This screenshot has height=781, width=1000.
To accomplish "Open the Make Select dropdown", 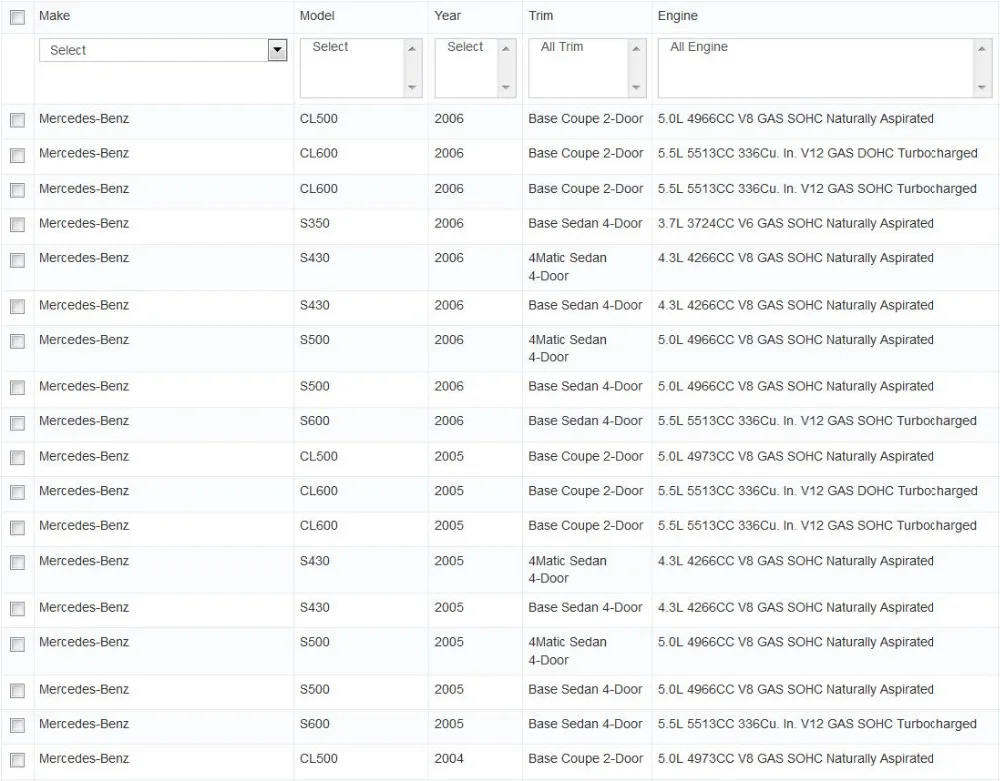I will [x=163, y=50].
